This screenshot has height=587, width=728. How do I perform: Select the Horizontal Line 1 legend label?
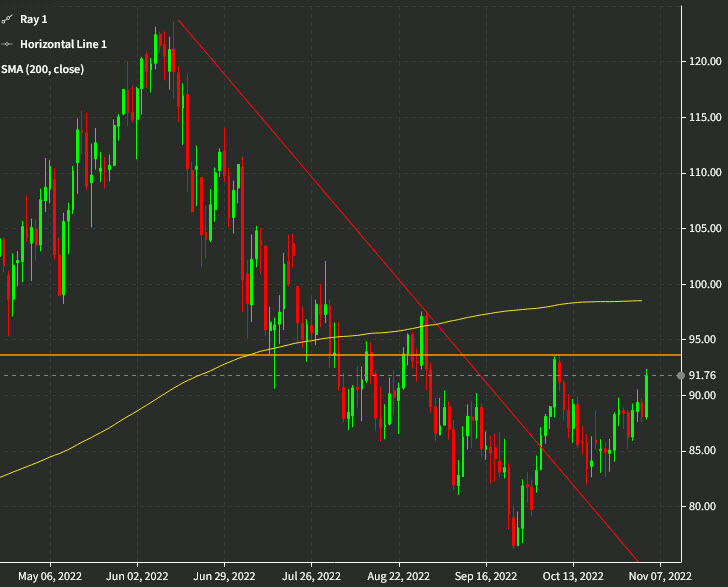click(x=64, y=44)
